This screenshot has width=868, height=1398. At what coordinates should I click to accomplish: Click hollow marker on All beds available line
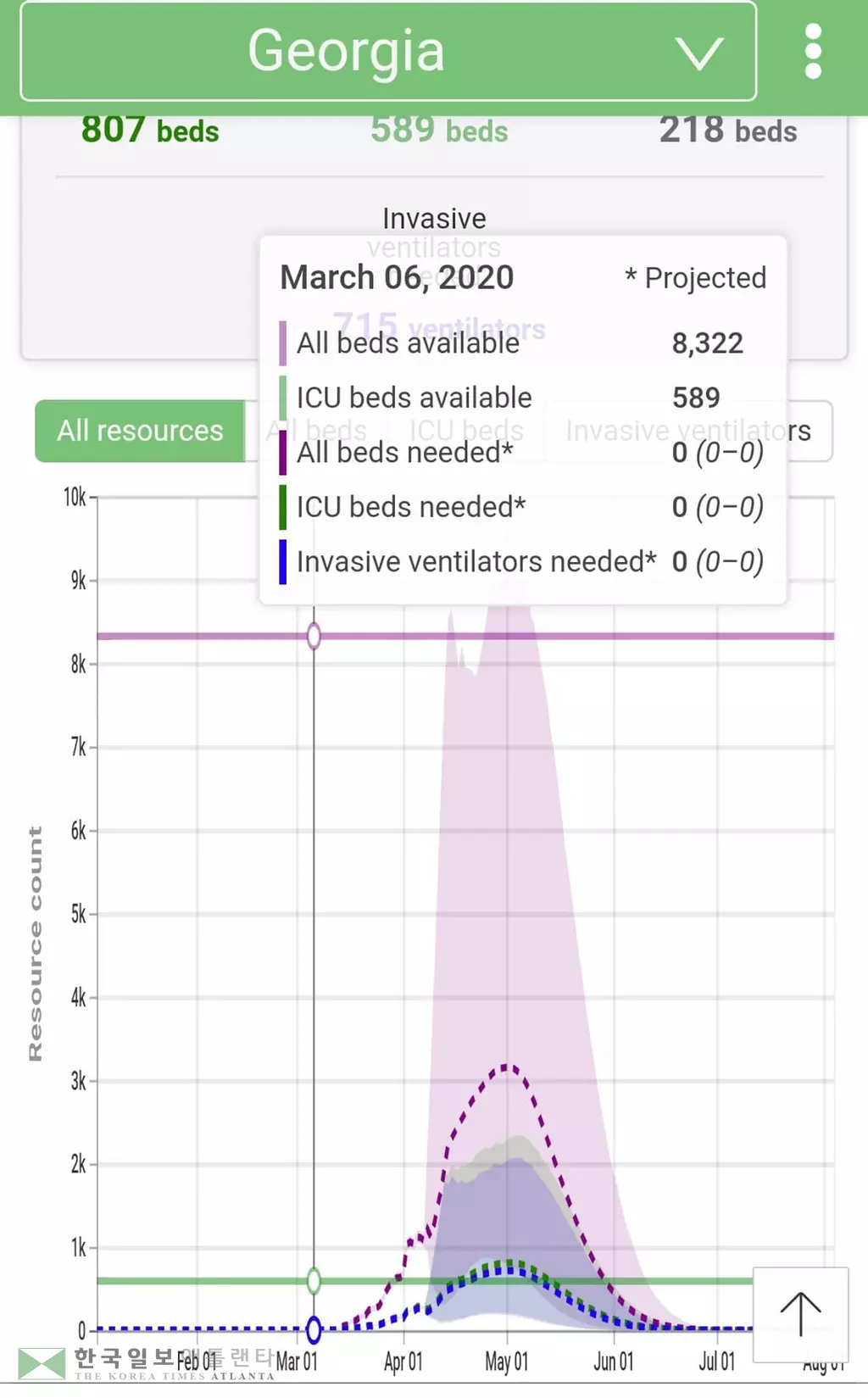[x=314, y=636]
